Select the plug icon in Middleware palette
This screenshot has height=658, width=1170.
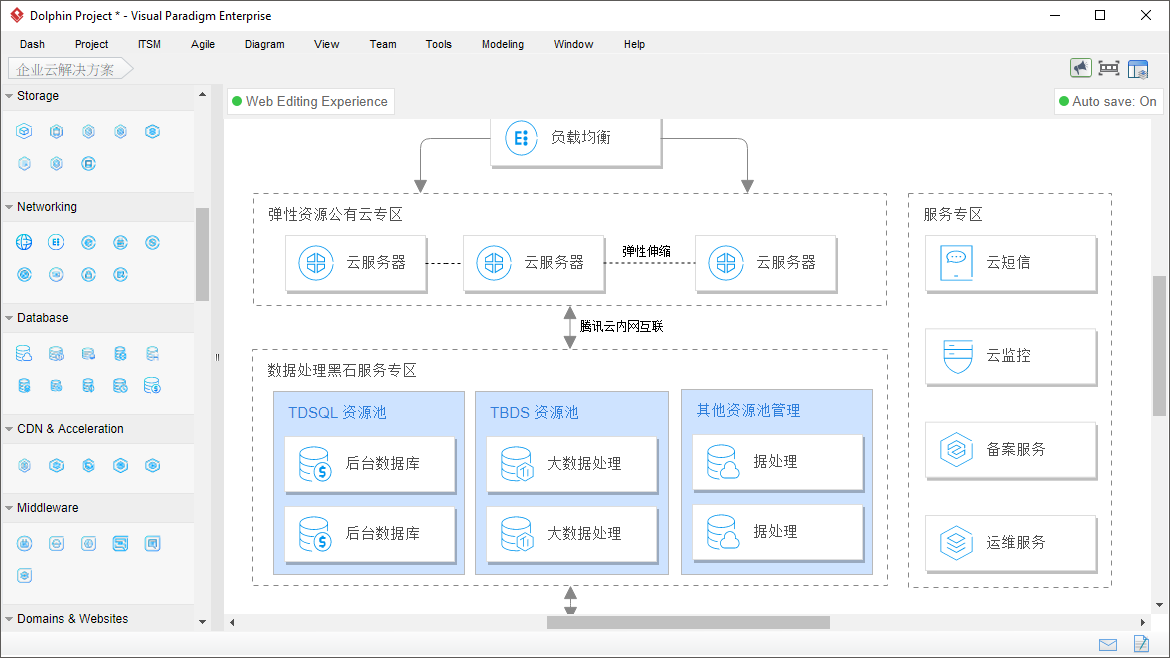click(x=25, y=544)
